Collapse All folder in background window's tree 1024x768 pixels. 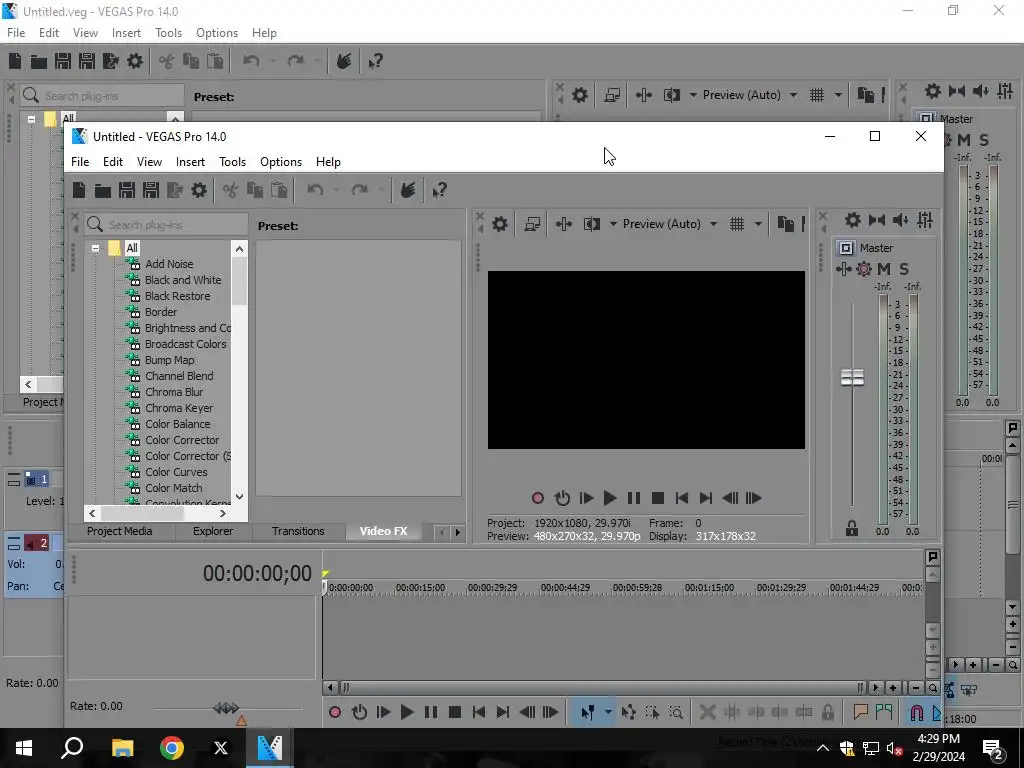(31, 120)
